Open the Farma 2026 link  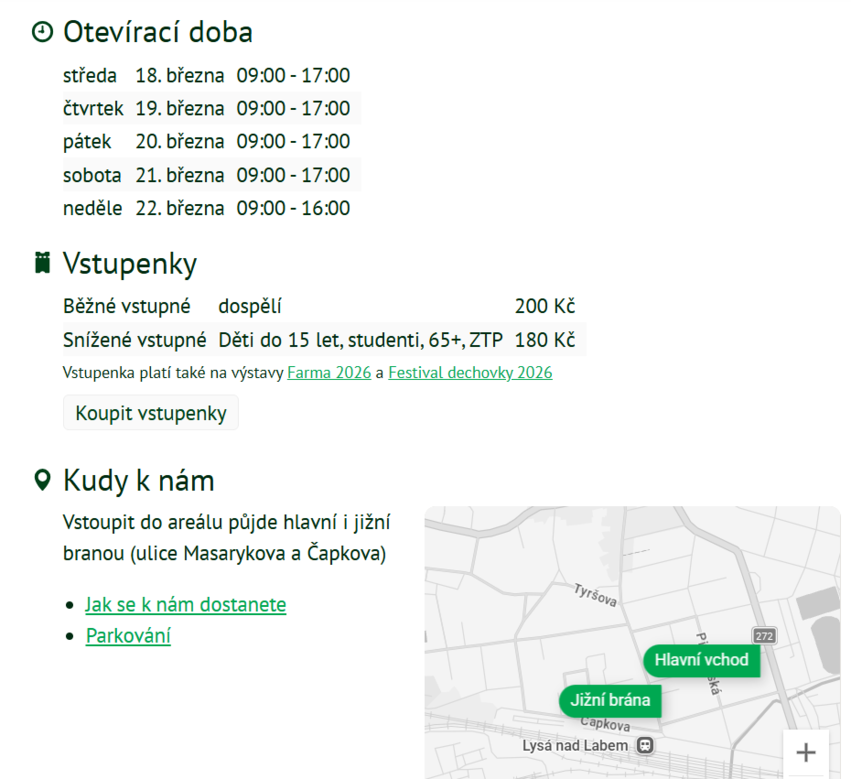point(329,373)
